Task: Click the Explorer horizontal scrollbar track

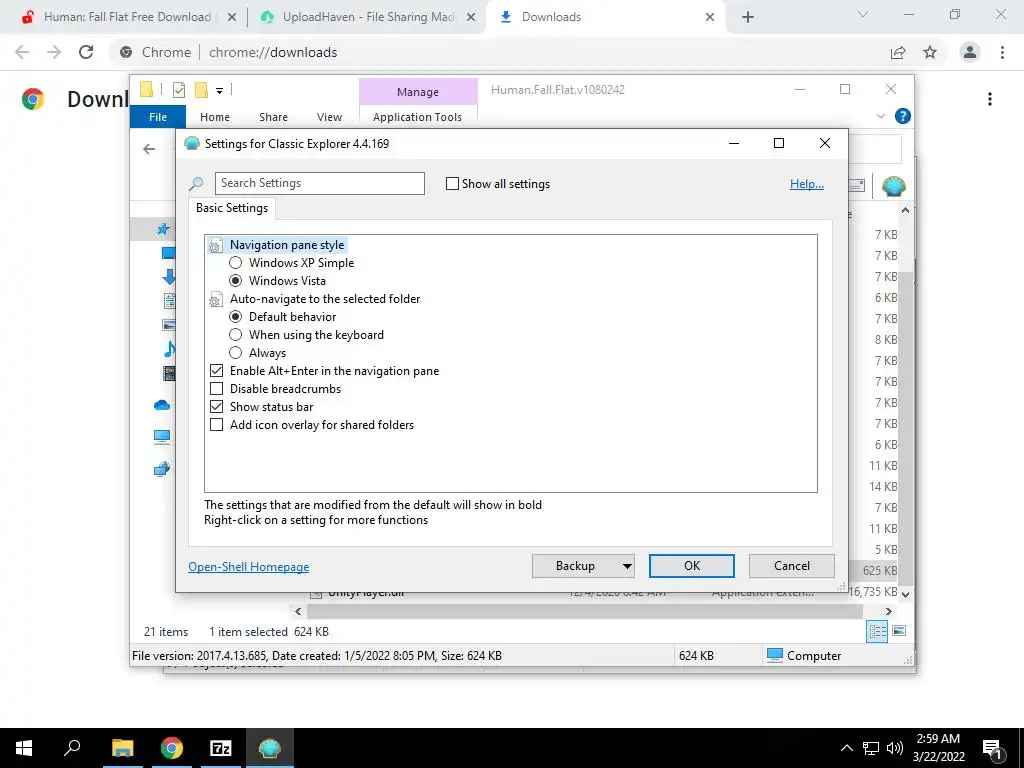Action: 584,611
